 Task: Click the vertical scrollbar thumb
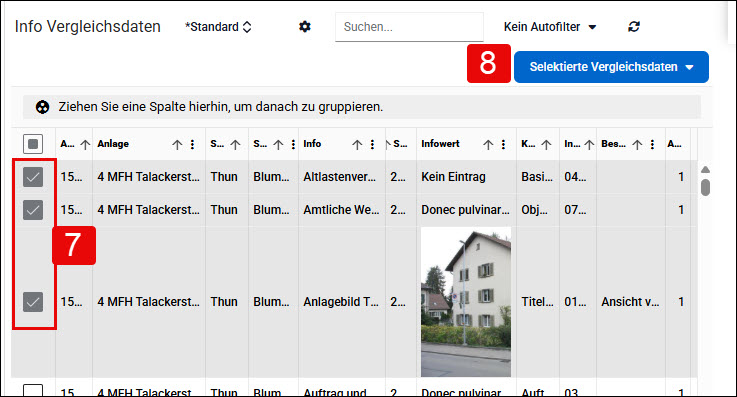pos(705,187)
